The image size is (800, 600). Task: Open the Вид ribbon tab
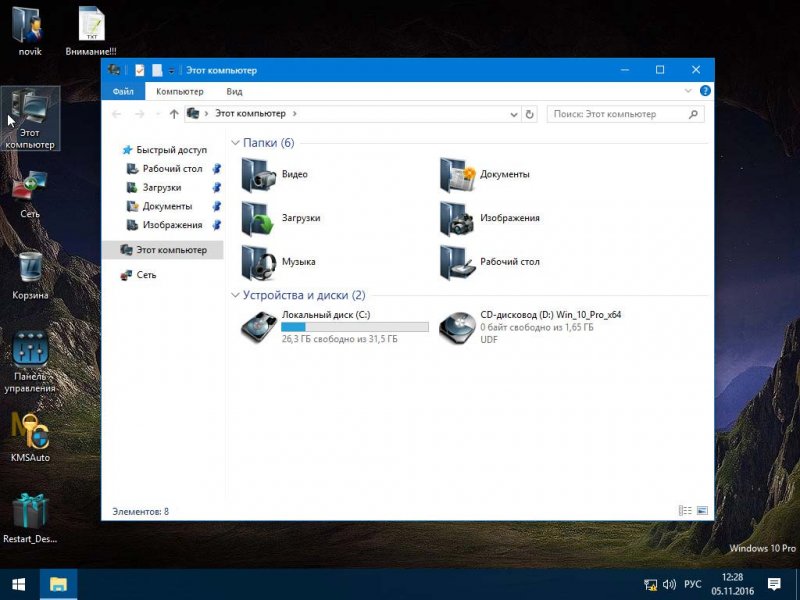[234, 91]
